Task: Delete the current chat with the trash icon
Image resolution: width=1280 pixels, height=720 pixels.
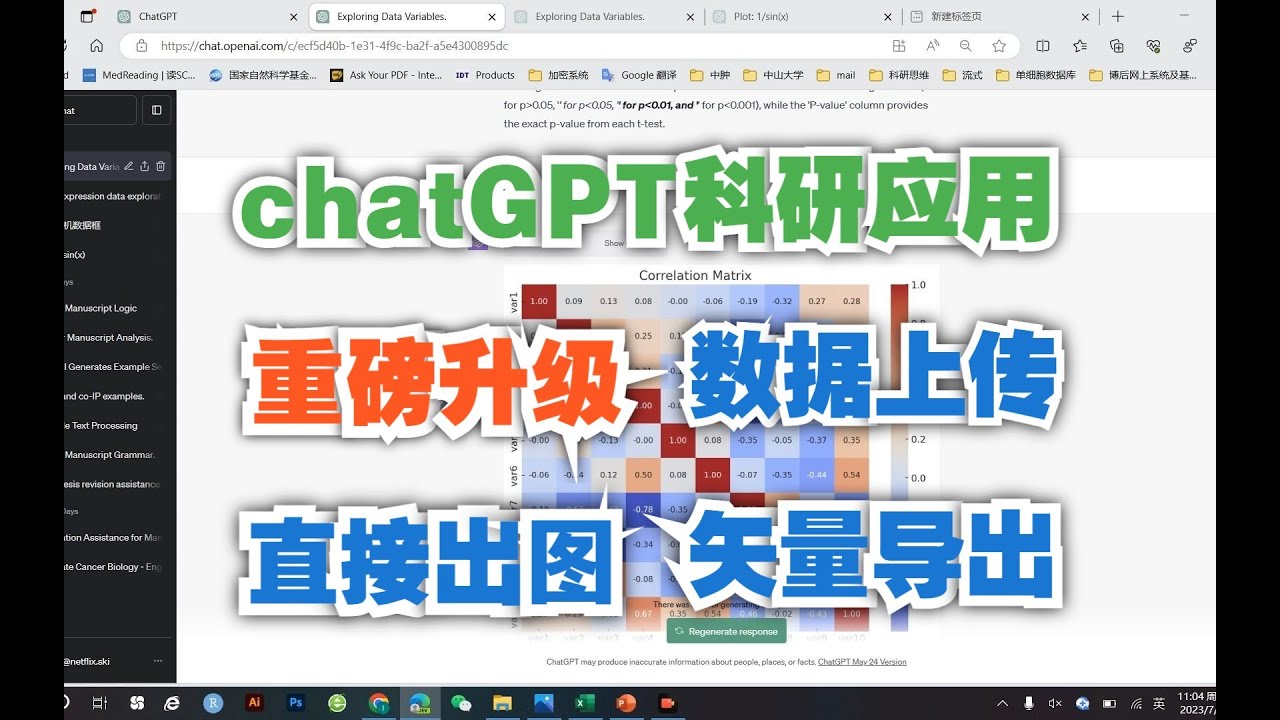Action: (160, 167)
